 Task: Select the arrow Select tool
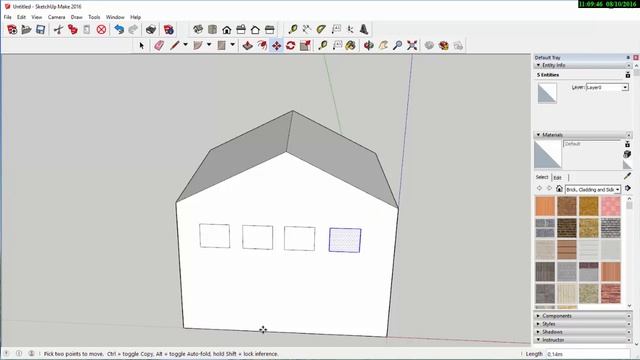point(142,46)
